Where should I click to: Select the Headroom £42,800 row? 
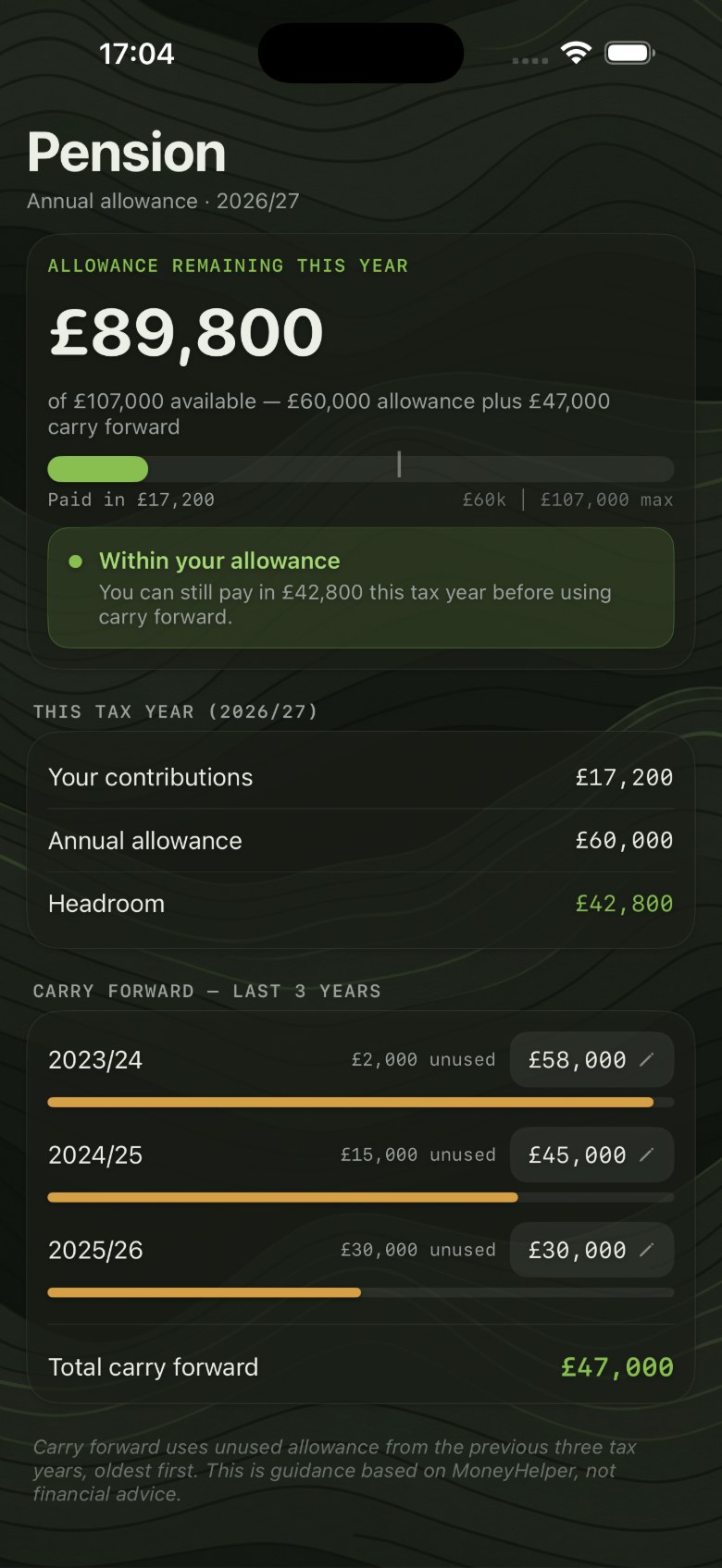point(361,903)
